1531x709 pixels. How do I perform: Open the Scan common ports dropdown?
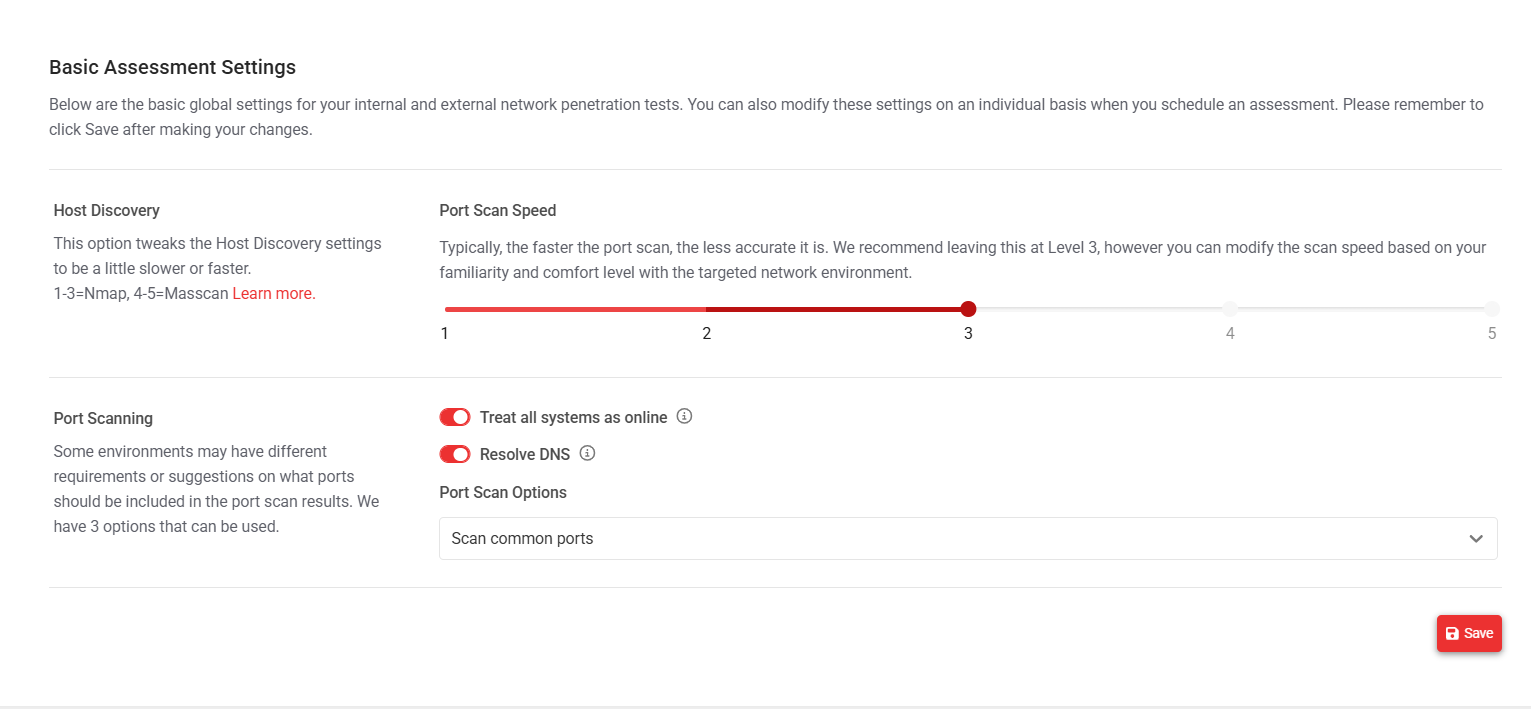(967, 539)
